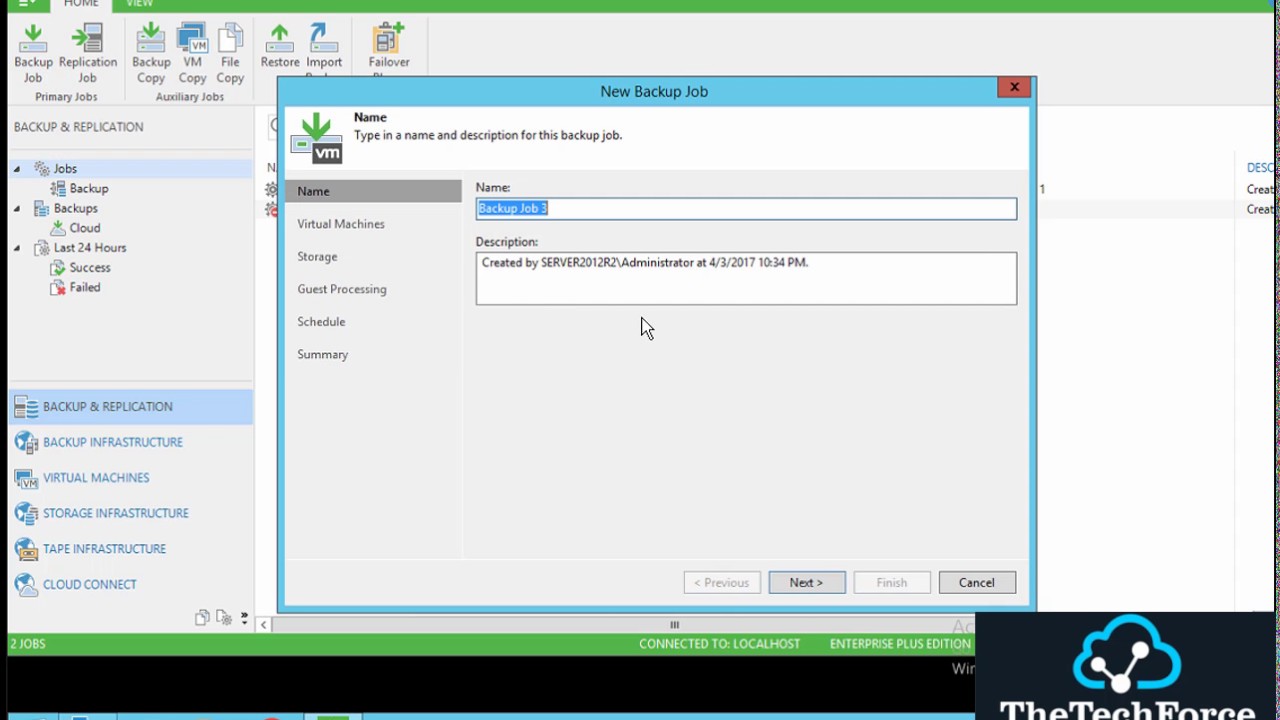1280x720 pixels.
Task: Open the main application menu button
Action: (x=26, y=4)
